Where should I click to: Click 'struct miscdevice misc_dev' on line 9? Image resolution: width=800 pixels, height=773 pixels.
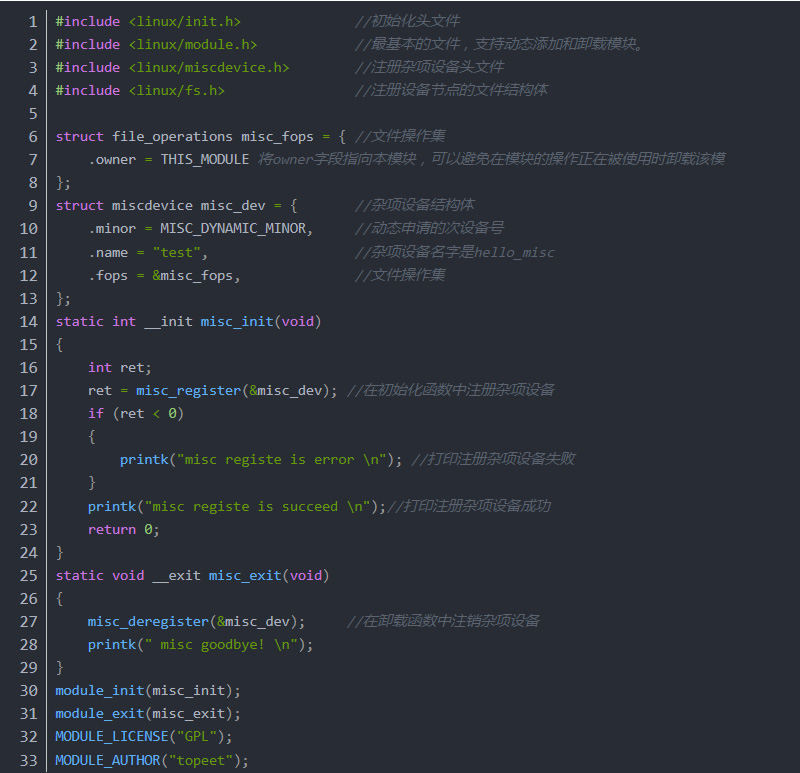tap(160, 206)
